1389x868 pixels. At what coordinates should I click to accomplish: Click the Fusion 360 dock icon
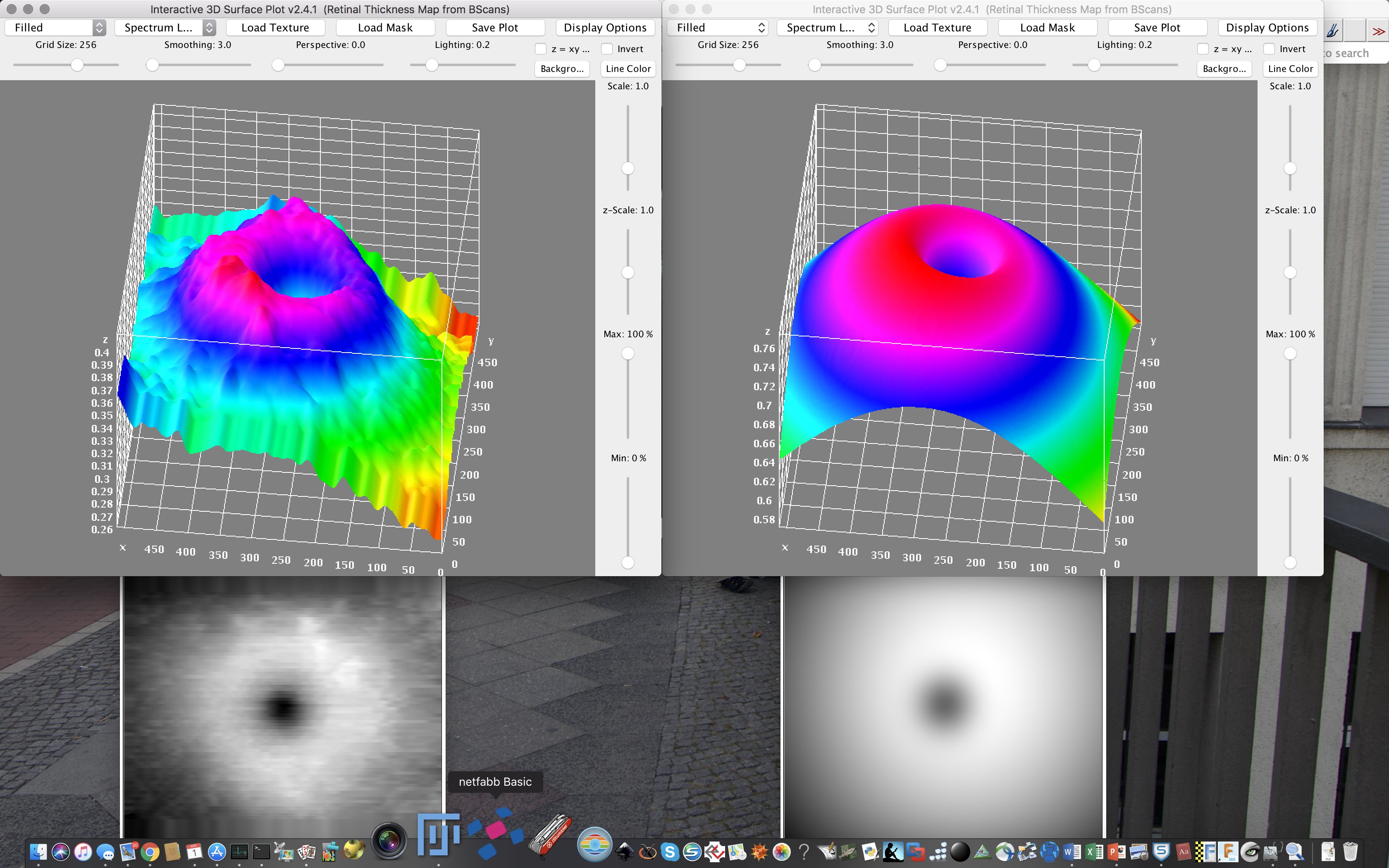click(x=1228, y=852)
